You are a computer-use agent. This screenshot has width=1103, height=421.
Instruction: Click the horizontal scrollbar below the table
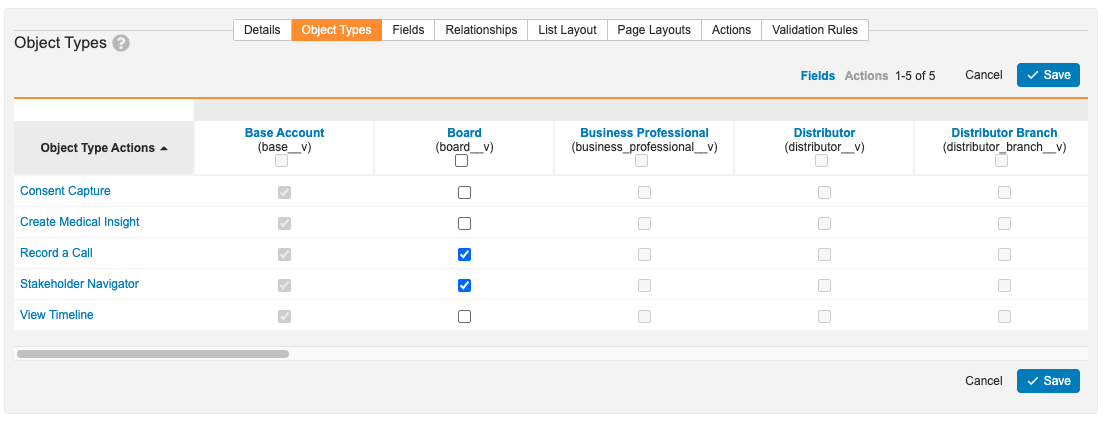153,353
